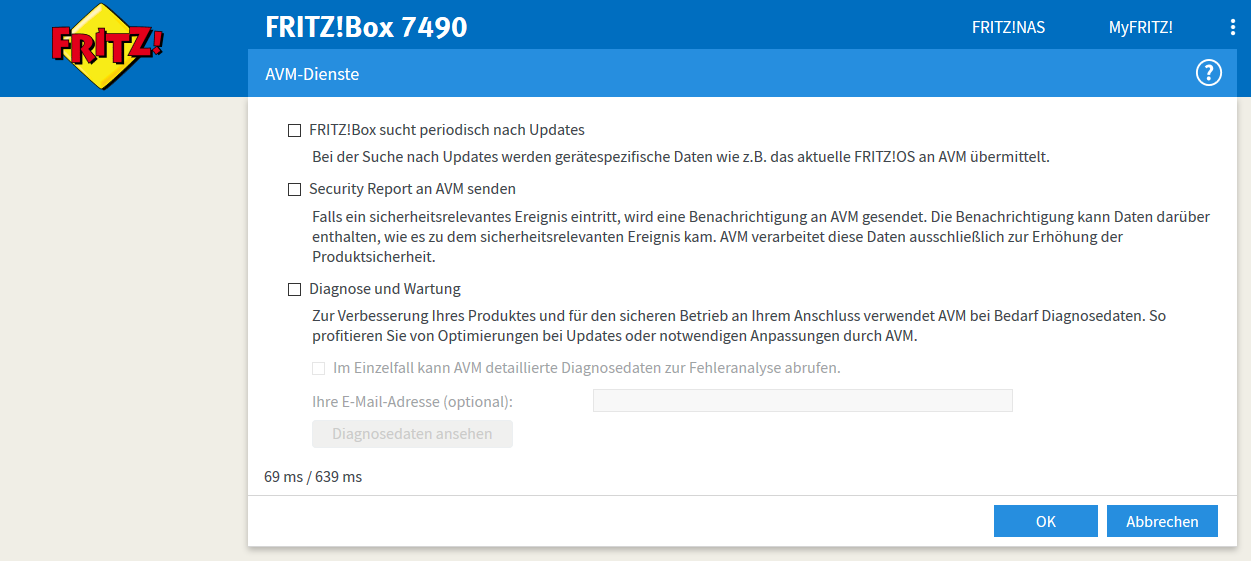This screenshot has width=1251, height=561.
Task: Open FRITZ!NAS from the header
Action: (1008, 27)
